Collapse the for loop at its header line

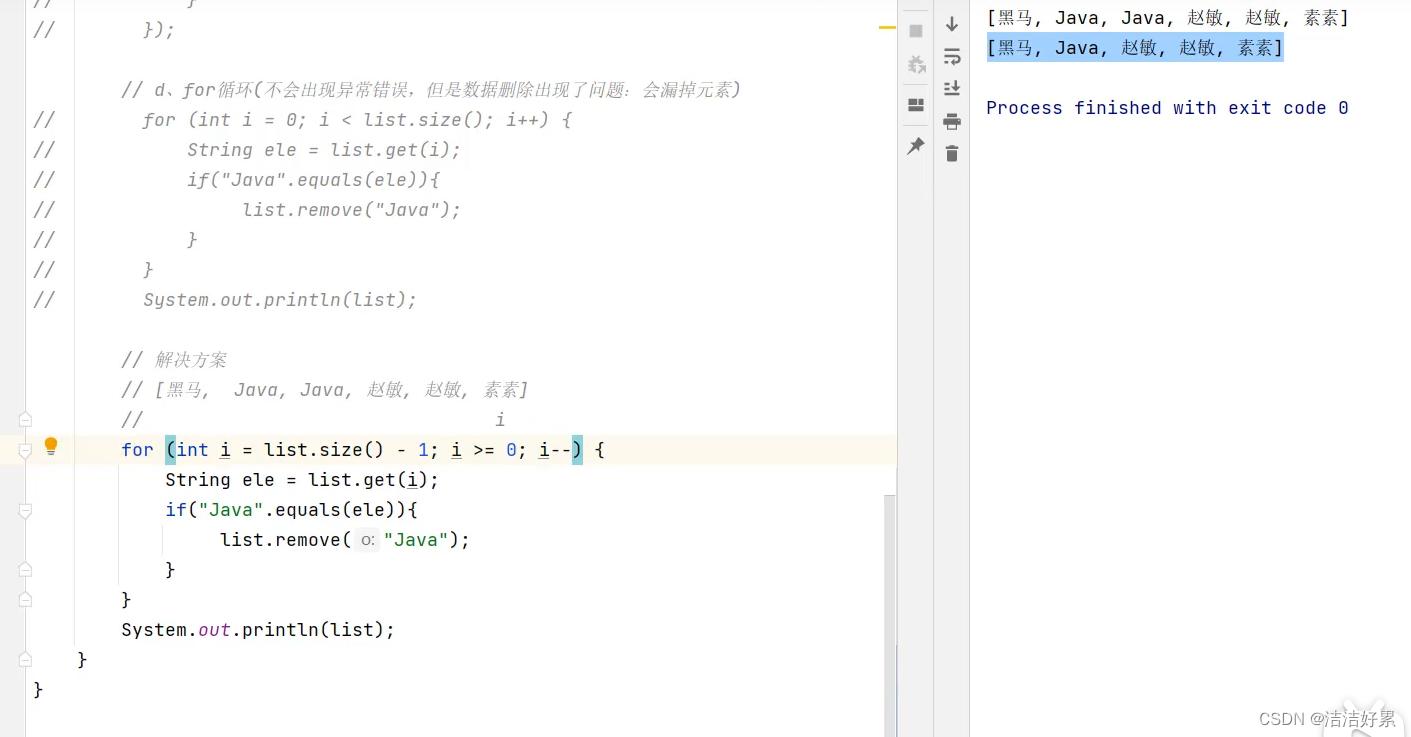coord(25,451)
